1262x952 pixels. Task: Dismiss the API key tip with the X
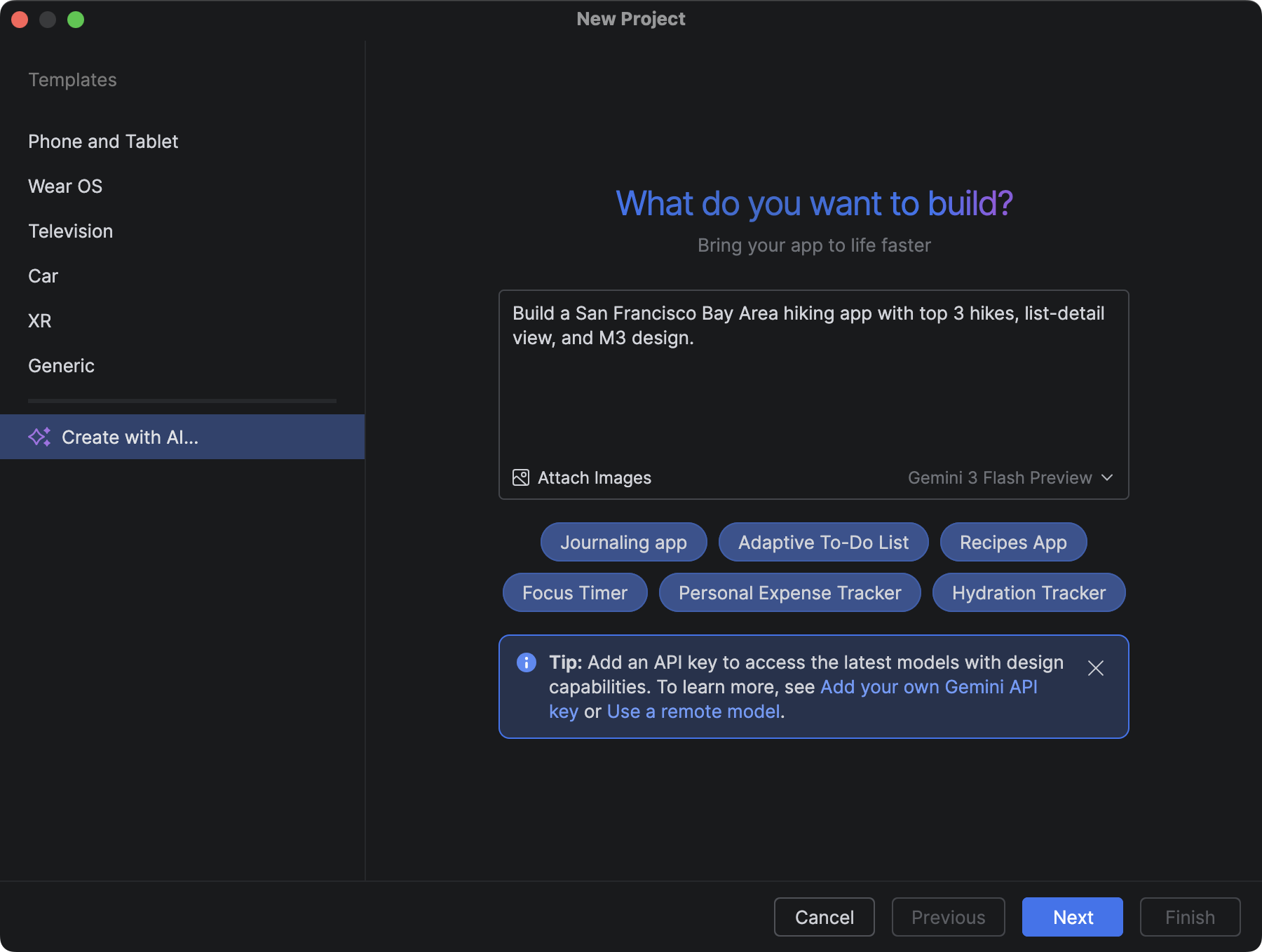coord(1096,669)
